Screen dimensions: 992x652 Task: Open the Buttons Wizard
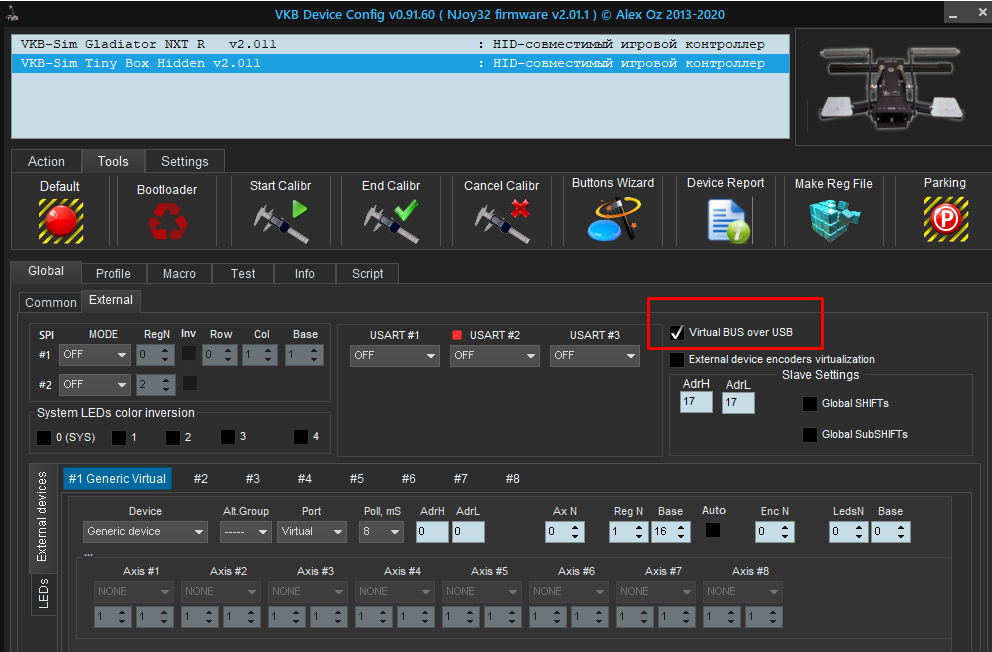click(x=613, y=219)
